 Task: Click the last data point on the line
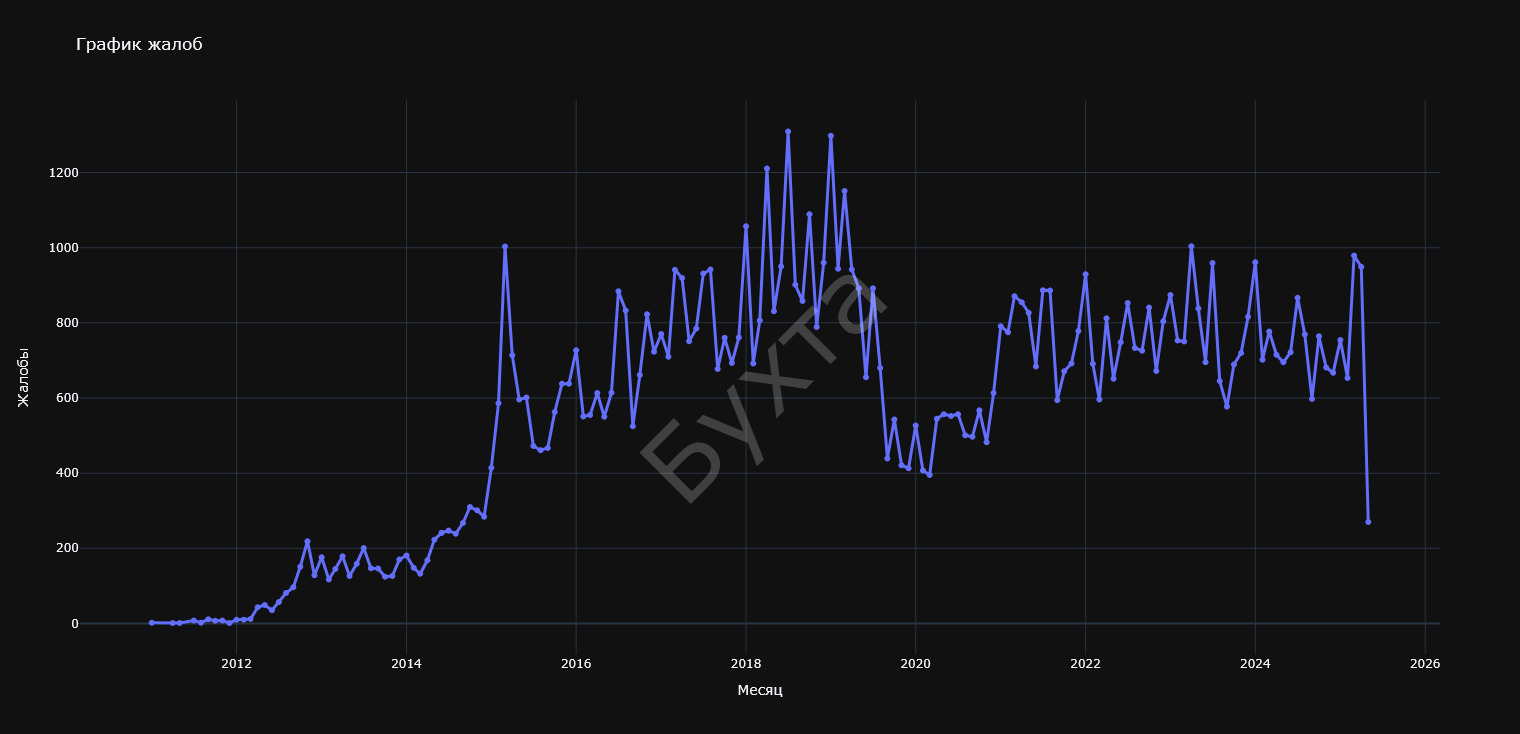click(x=1368, y=522)
